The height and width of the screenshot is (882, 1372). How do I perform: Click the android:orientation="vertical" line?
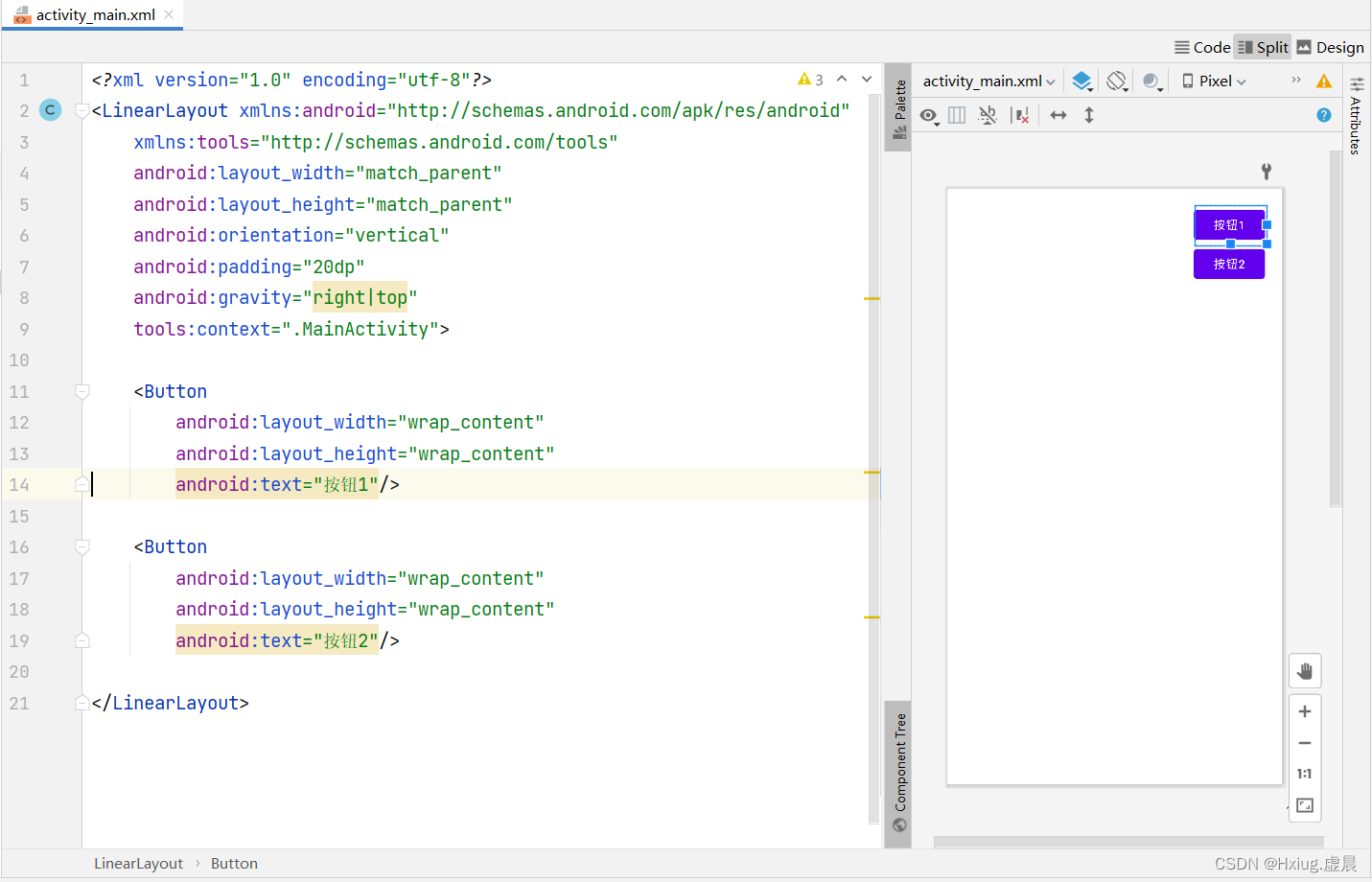[x=291, y=236]
